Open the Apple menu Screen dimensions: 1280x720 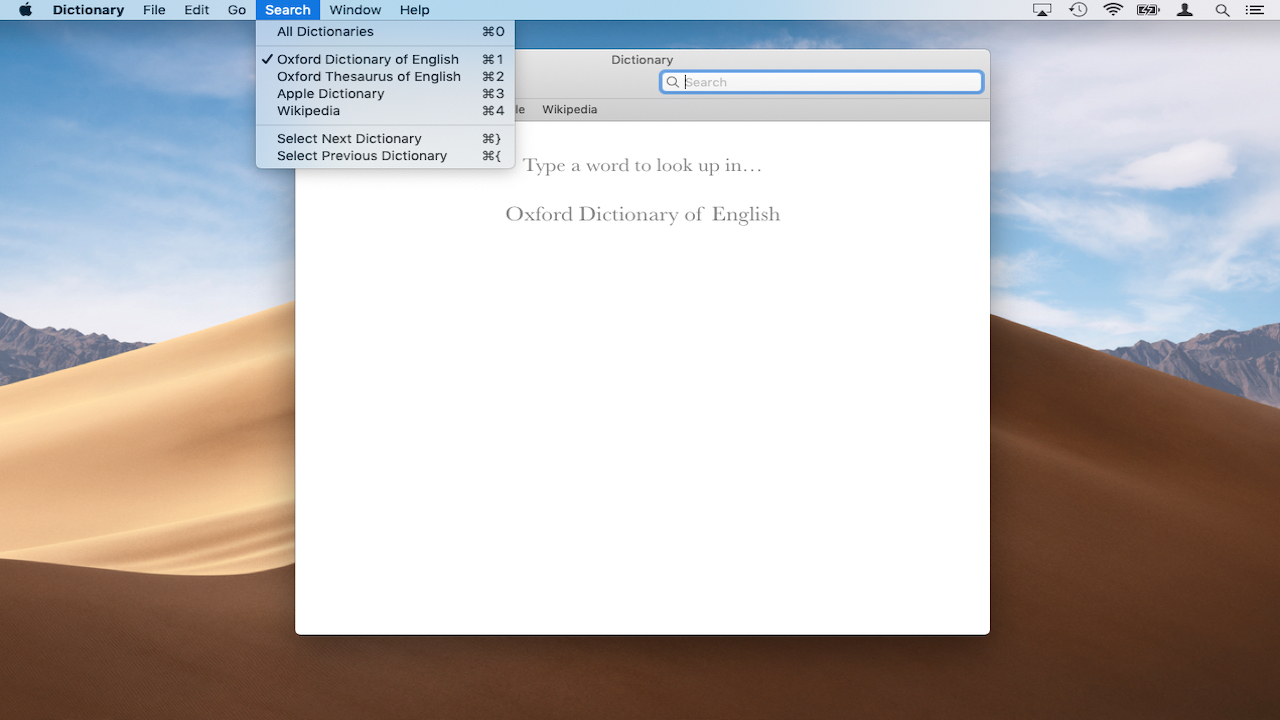click(x=26, y=10)
